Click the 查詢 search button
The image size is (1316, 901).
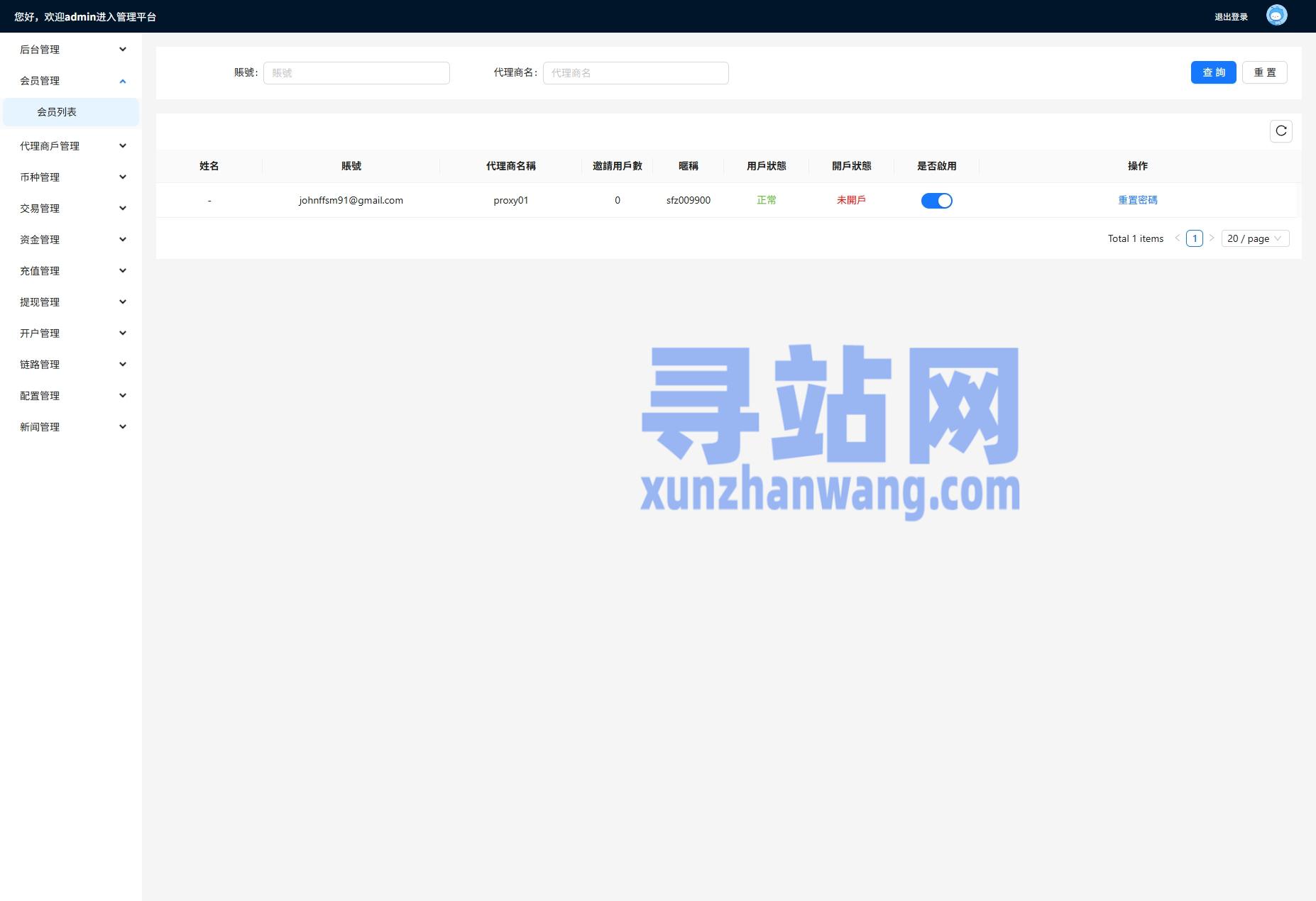1213,72
